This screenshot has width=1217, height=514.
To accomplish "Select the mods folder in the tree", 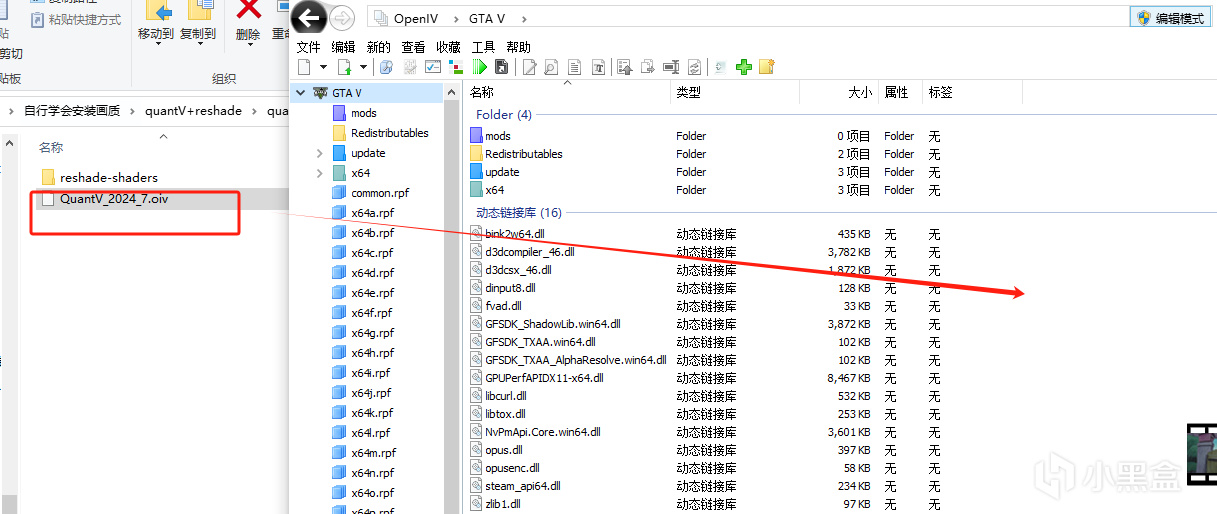I will (364, 113).
